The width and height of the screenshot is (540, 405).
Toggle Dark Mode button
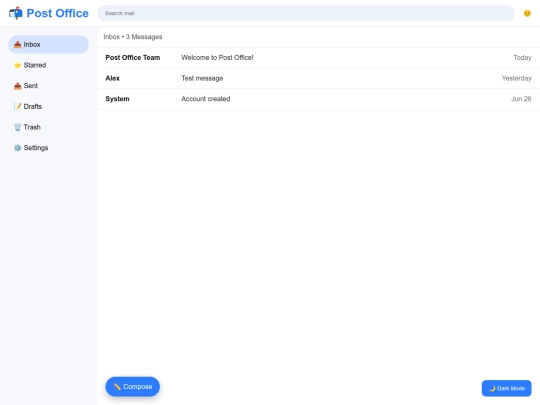[x=506, y=388]
